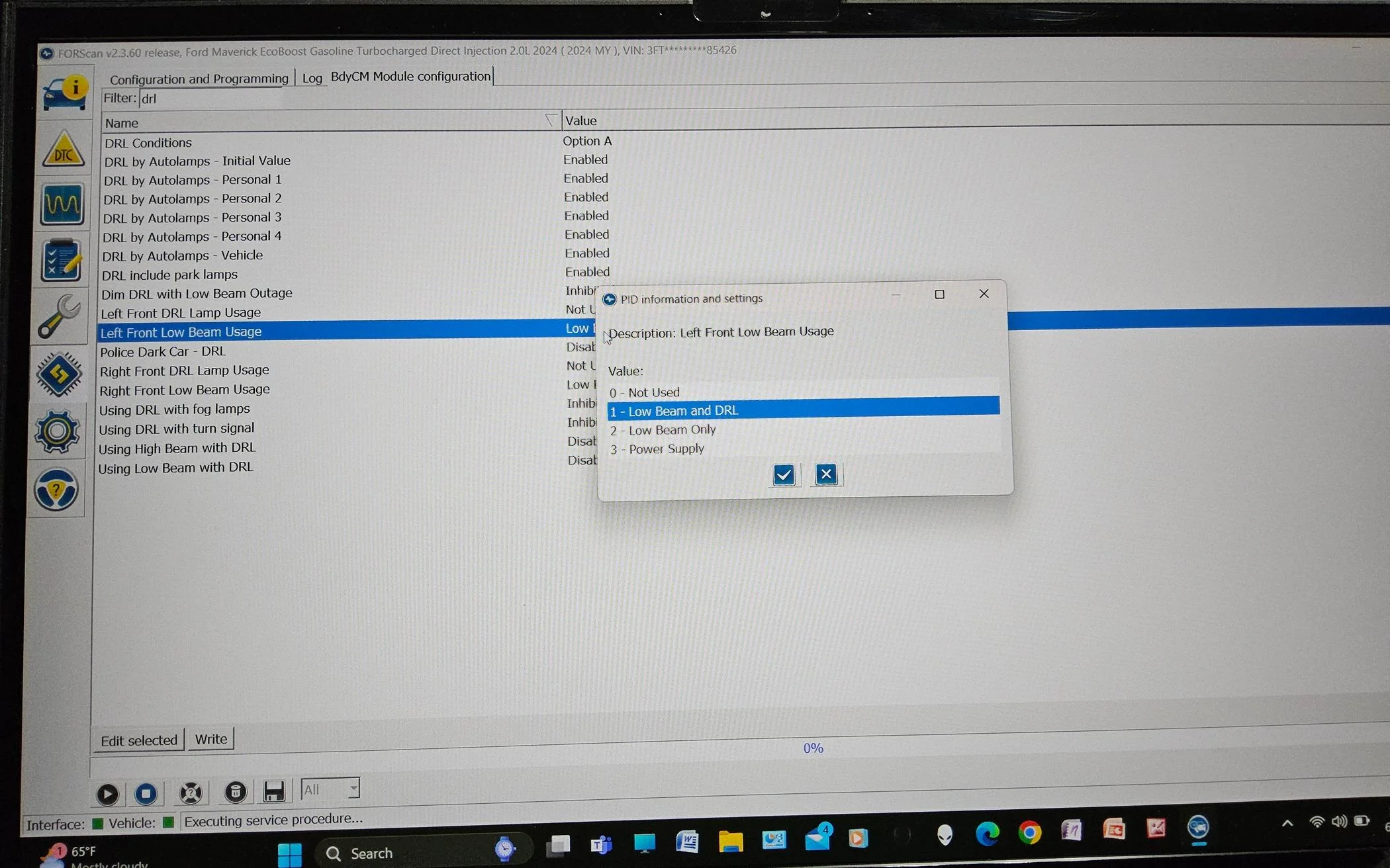Maximize the PID information dialog

[x=939, y=294]
